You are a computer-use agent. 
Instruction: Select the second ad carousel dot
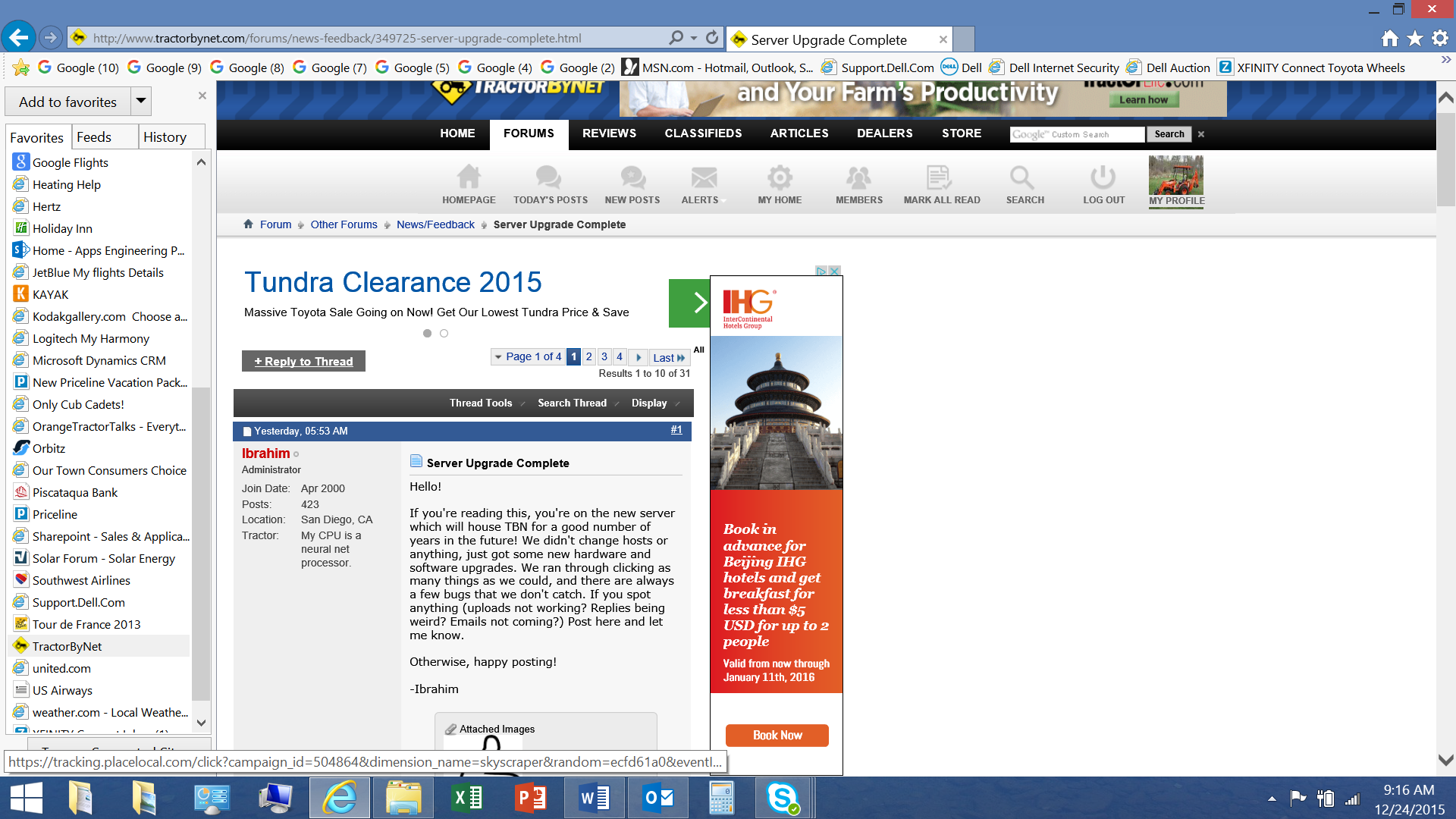[x=444, y=334]
